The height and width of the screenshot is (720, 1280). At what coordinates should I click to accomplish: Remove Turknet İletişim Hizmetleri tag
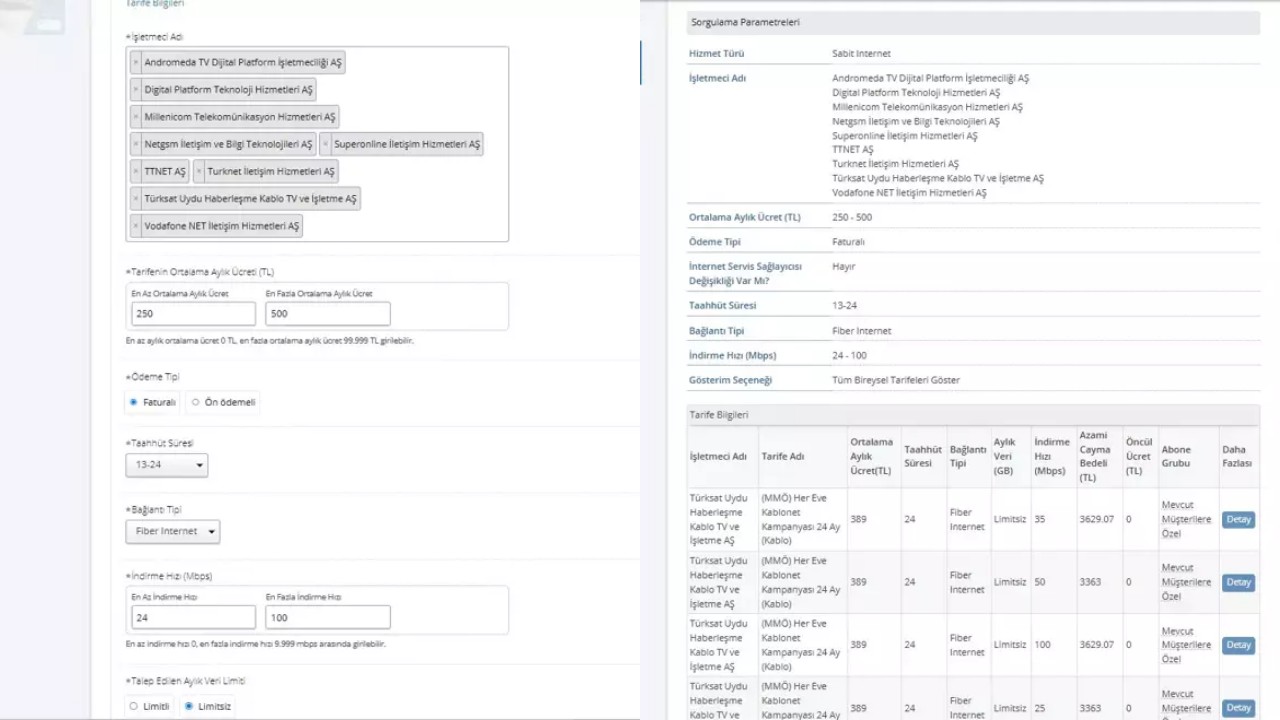(x=200, y=171)
